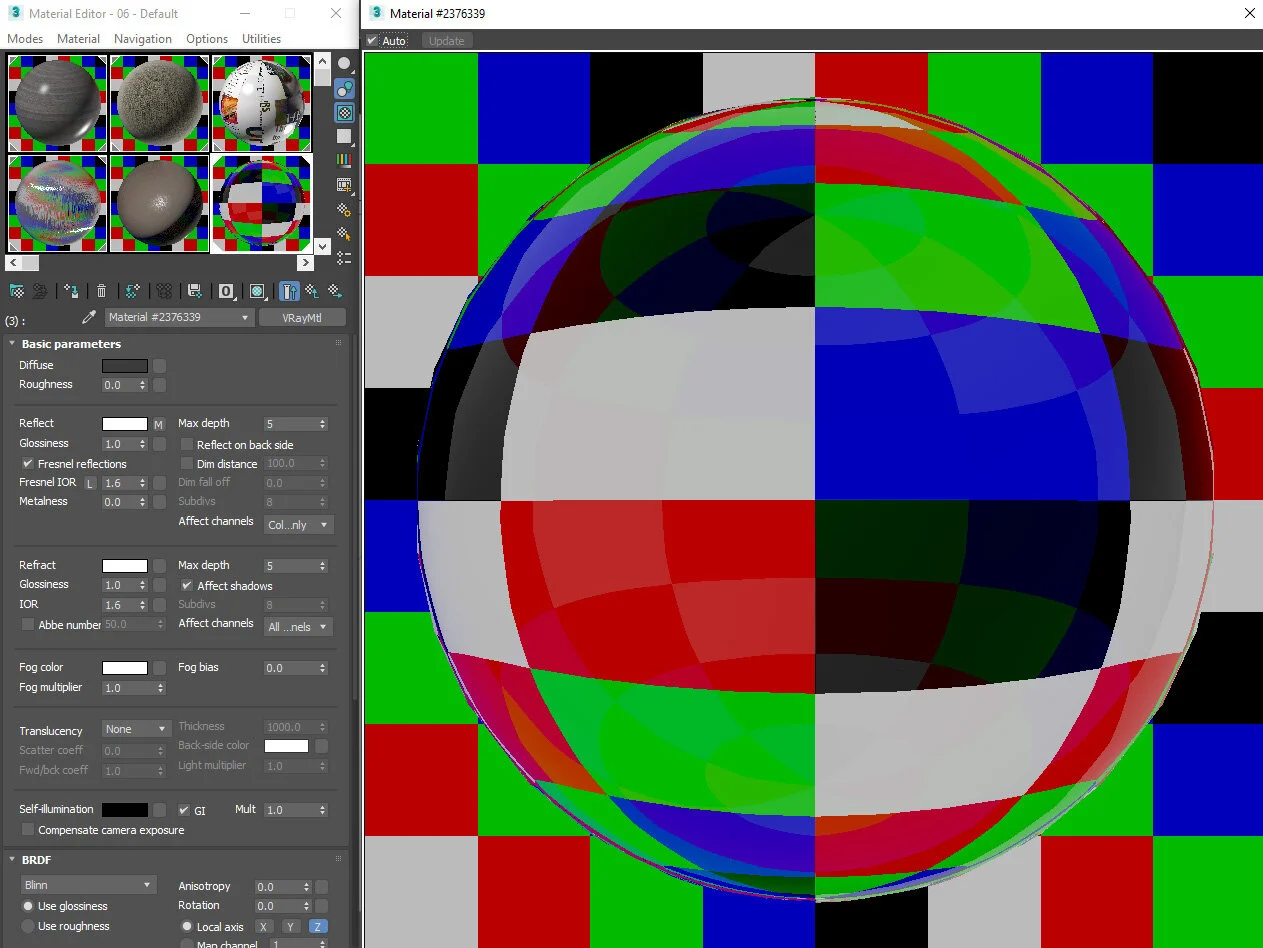Click the Sample UV Tiling icon
1263x948 pixels.
tap(344, 136)
